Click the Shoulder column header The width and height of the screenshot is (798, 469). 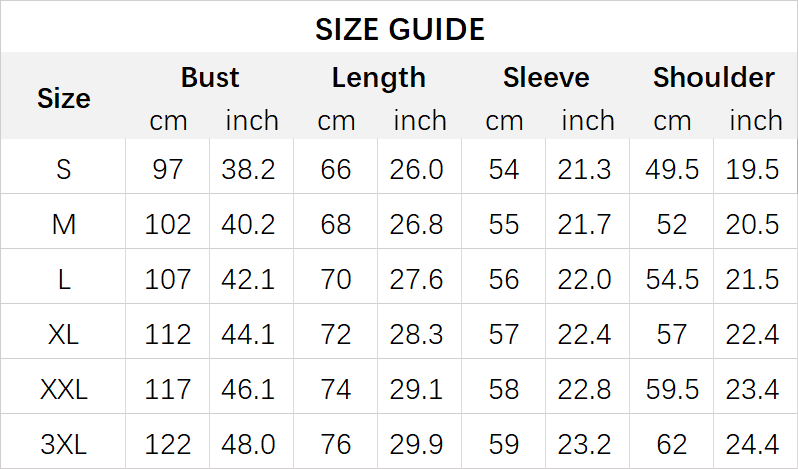tap(713, 78)
